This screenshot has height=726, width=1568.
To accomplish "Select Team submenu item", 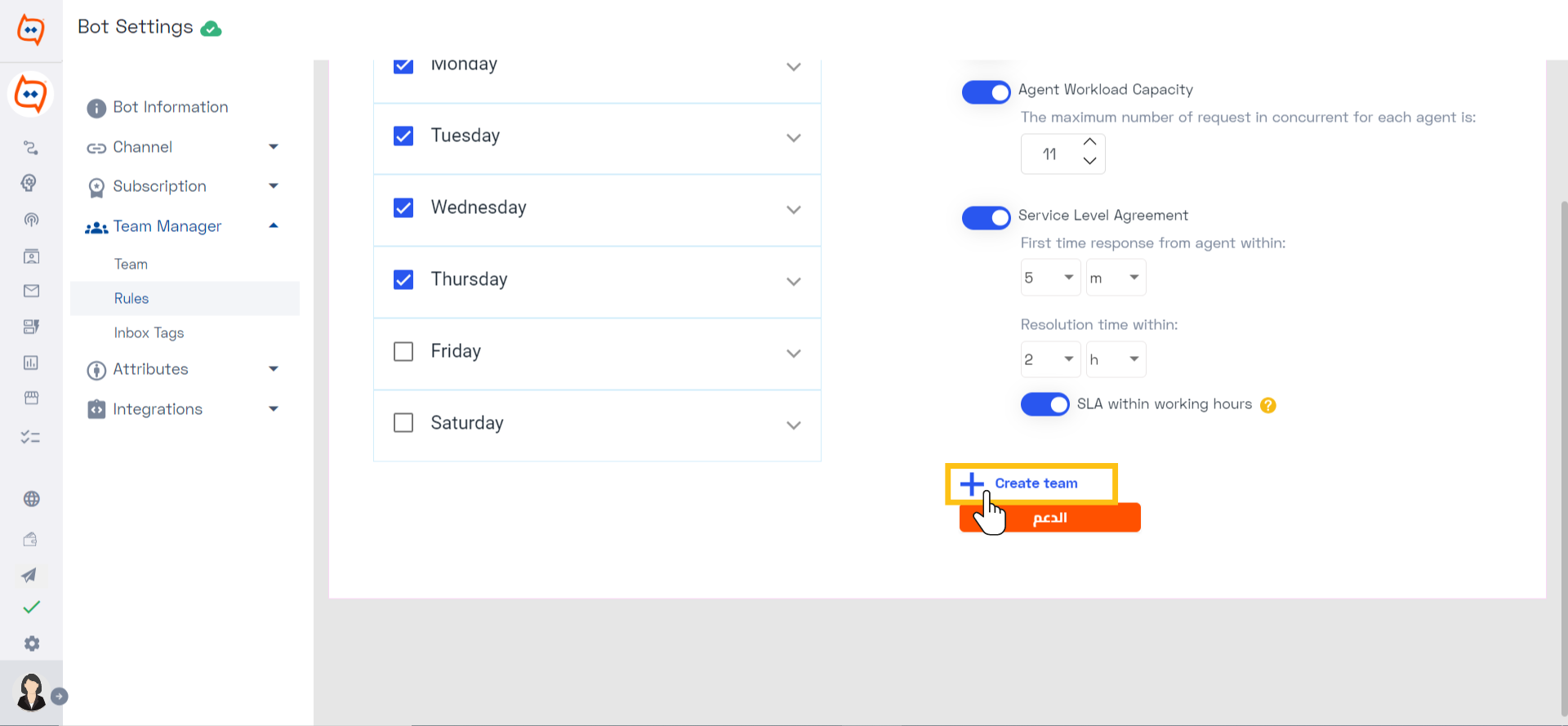I will [x=131, y=264].
